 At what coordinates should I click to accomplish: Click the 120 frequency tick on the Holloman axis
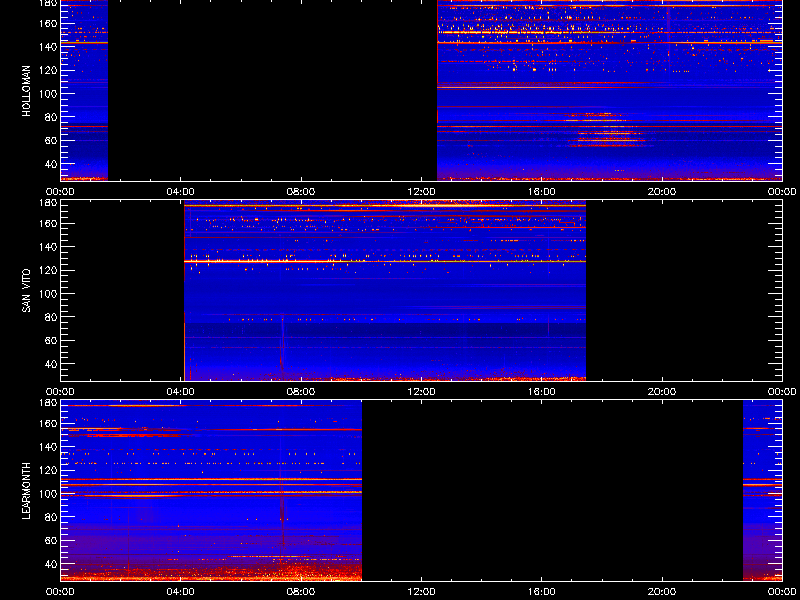coord(49,70)
